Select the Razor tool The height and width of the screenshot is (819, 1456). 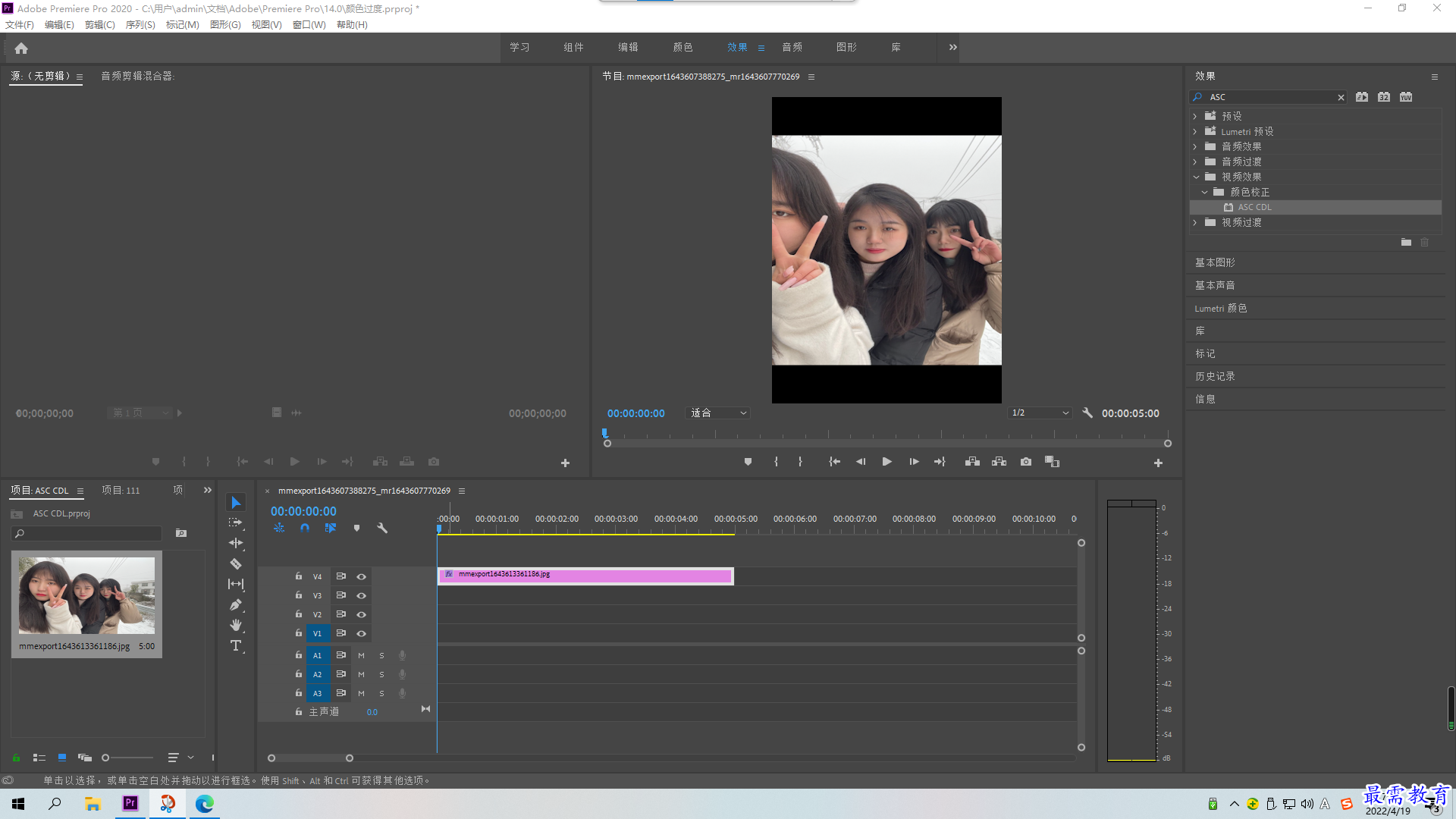click(x=236, y=563)
